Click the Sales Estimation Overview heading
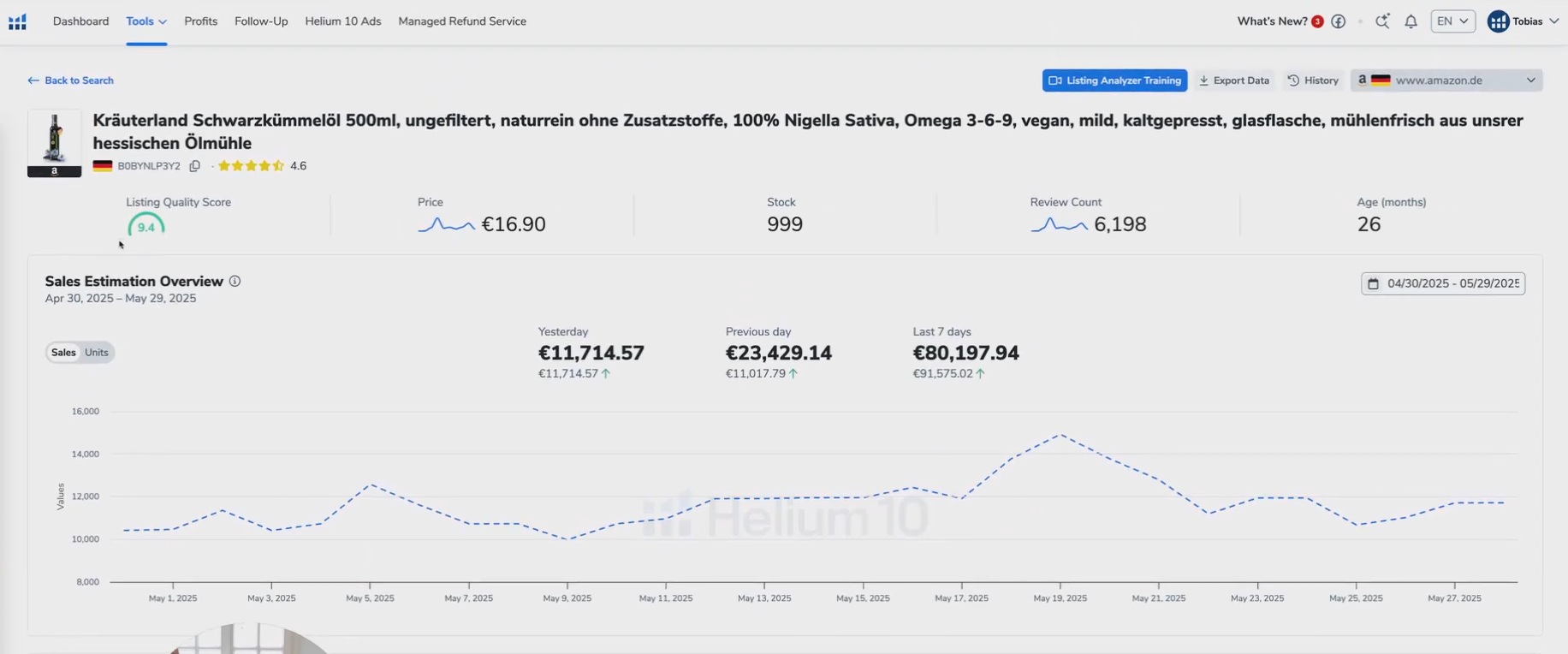1568x654 pixels. (134, 281)
